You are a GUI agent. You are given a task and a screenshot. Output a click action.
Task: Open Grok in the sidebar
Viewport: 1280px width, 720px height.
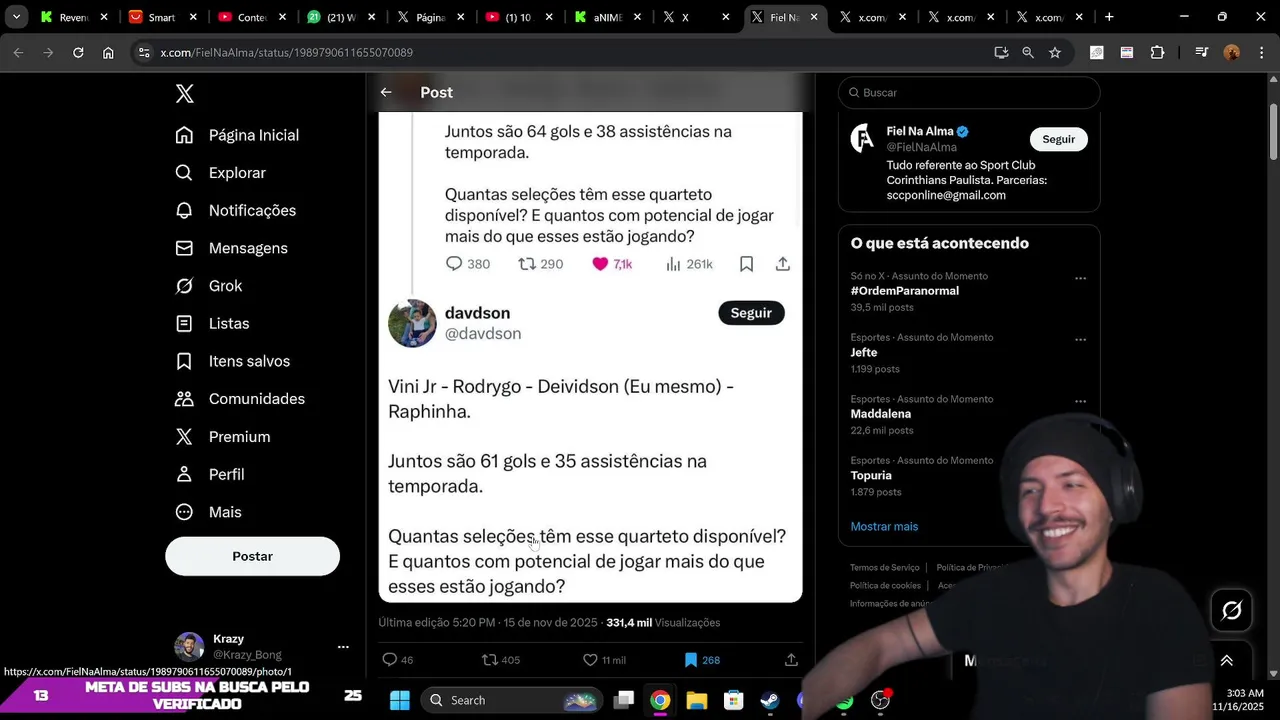click(x=208, y=286)
